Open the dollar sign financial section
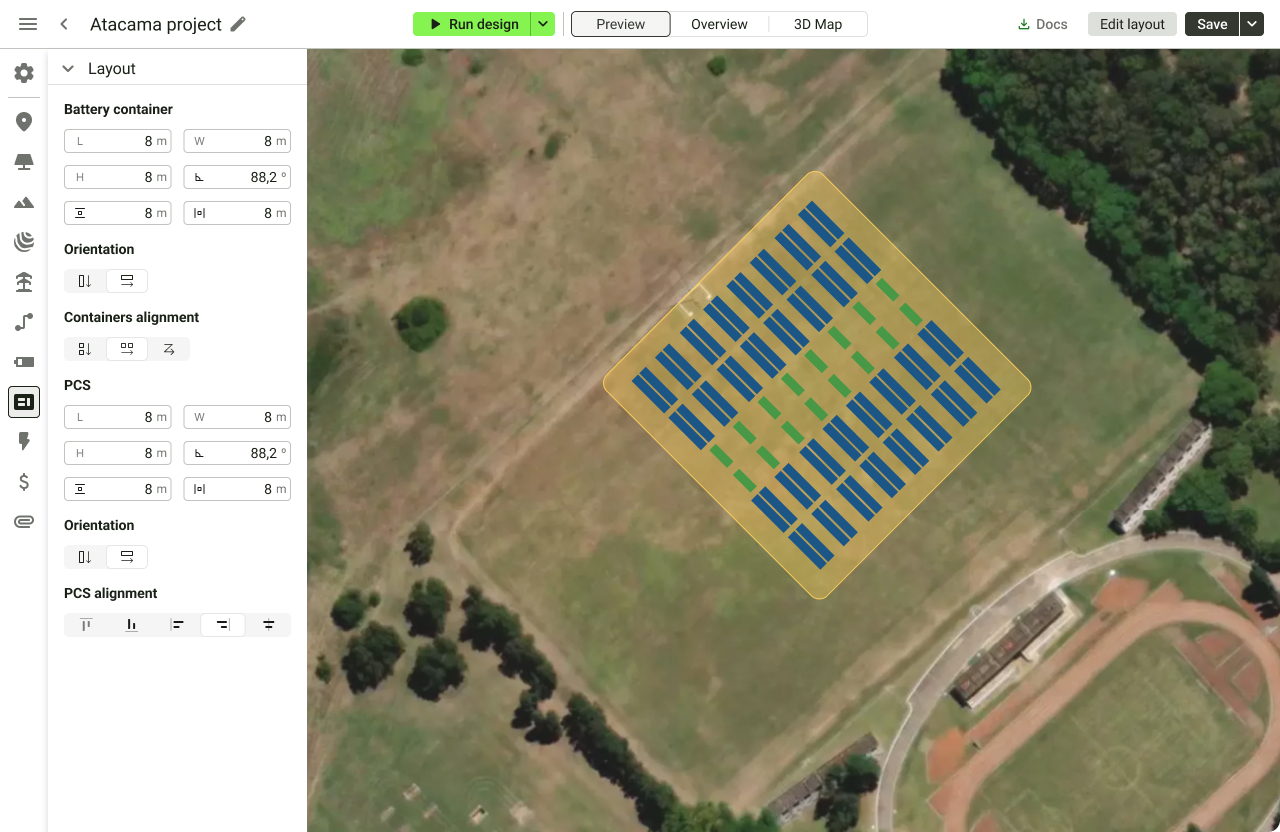 point(24,482)
